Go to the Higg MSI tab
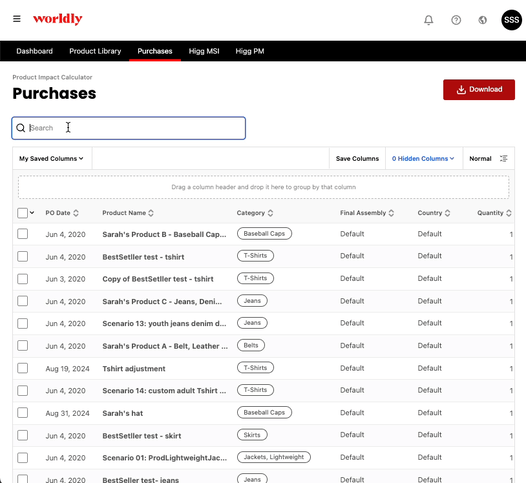 [204, 51]
